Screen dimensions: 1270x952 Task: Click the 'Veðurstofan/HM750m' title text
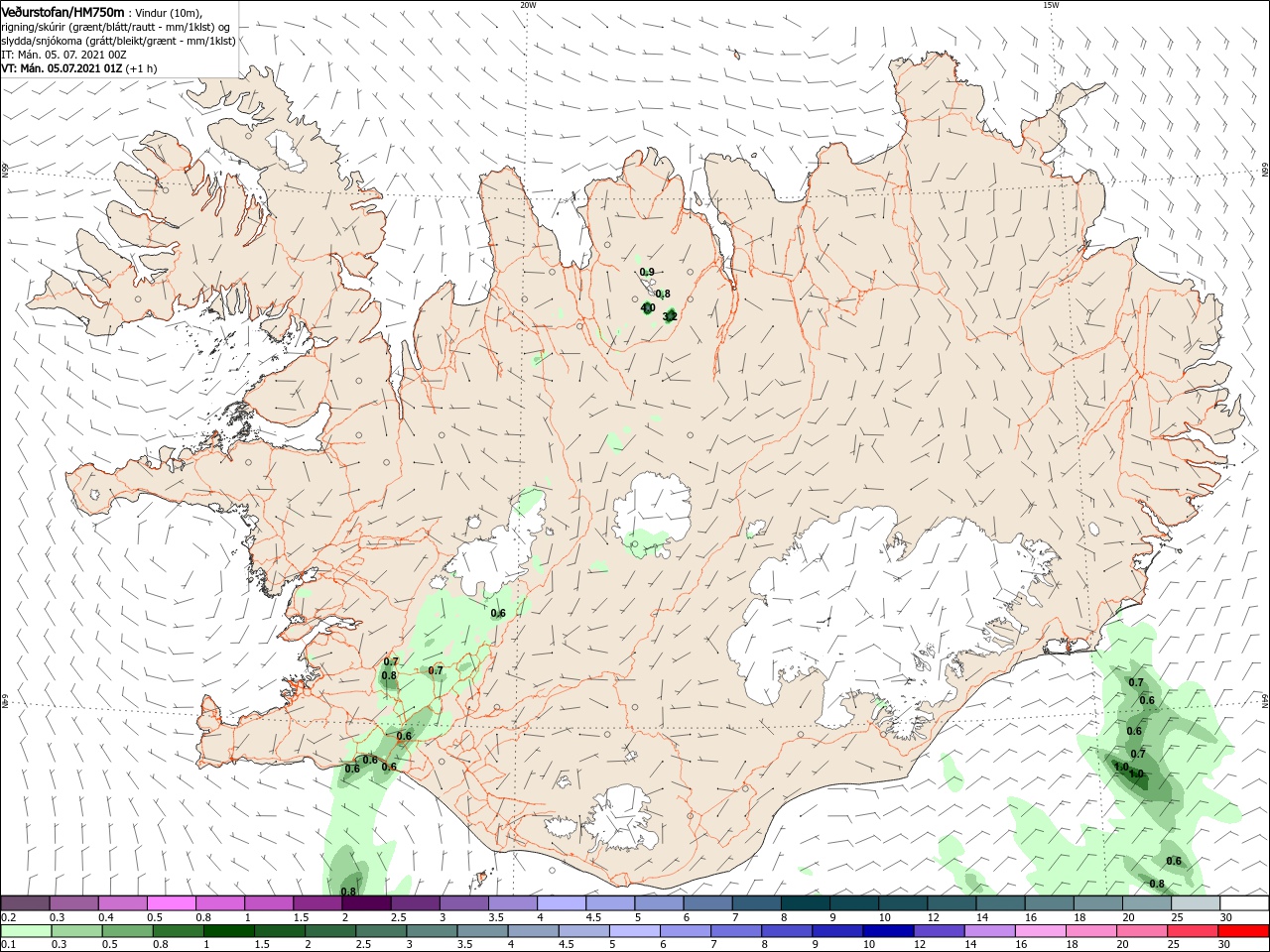pyautogui.click(x=63, y=12)
